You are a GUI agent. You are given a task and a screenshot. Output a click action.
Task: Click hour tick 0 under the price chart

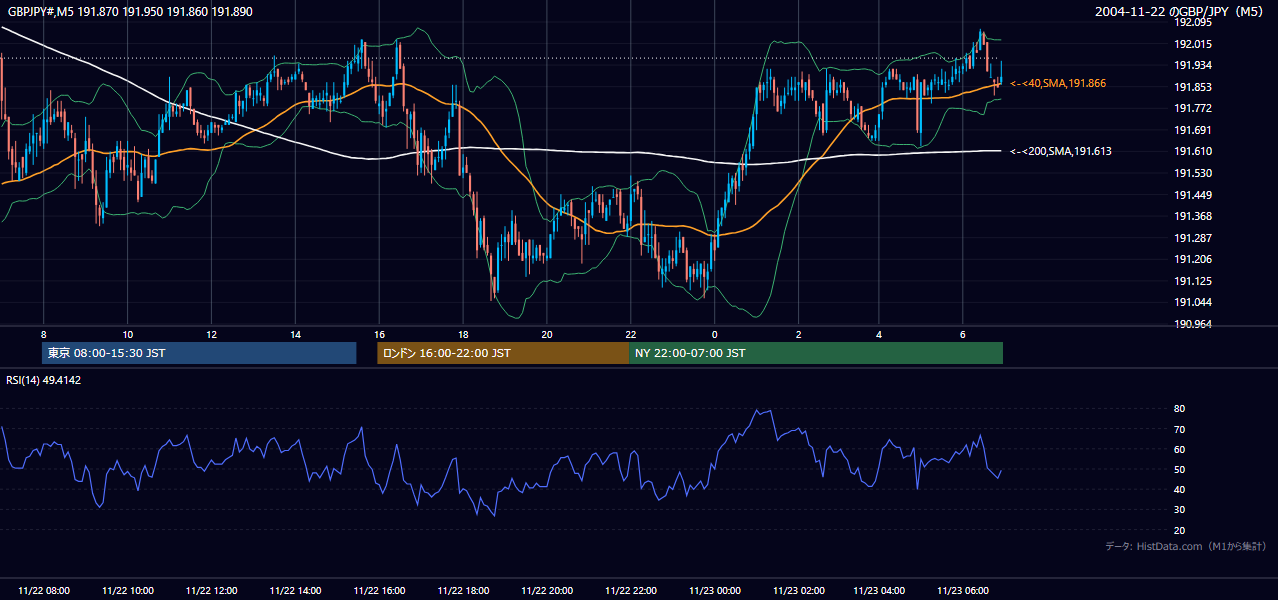[x=714, y=333]
